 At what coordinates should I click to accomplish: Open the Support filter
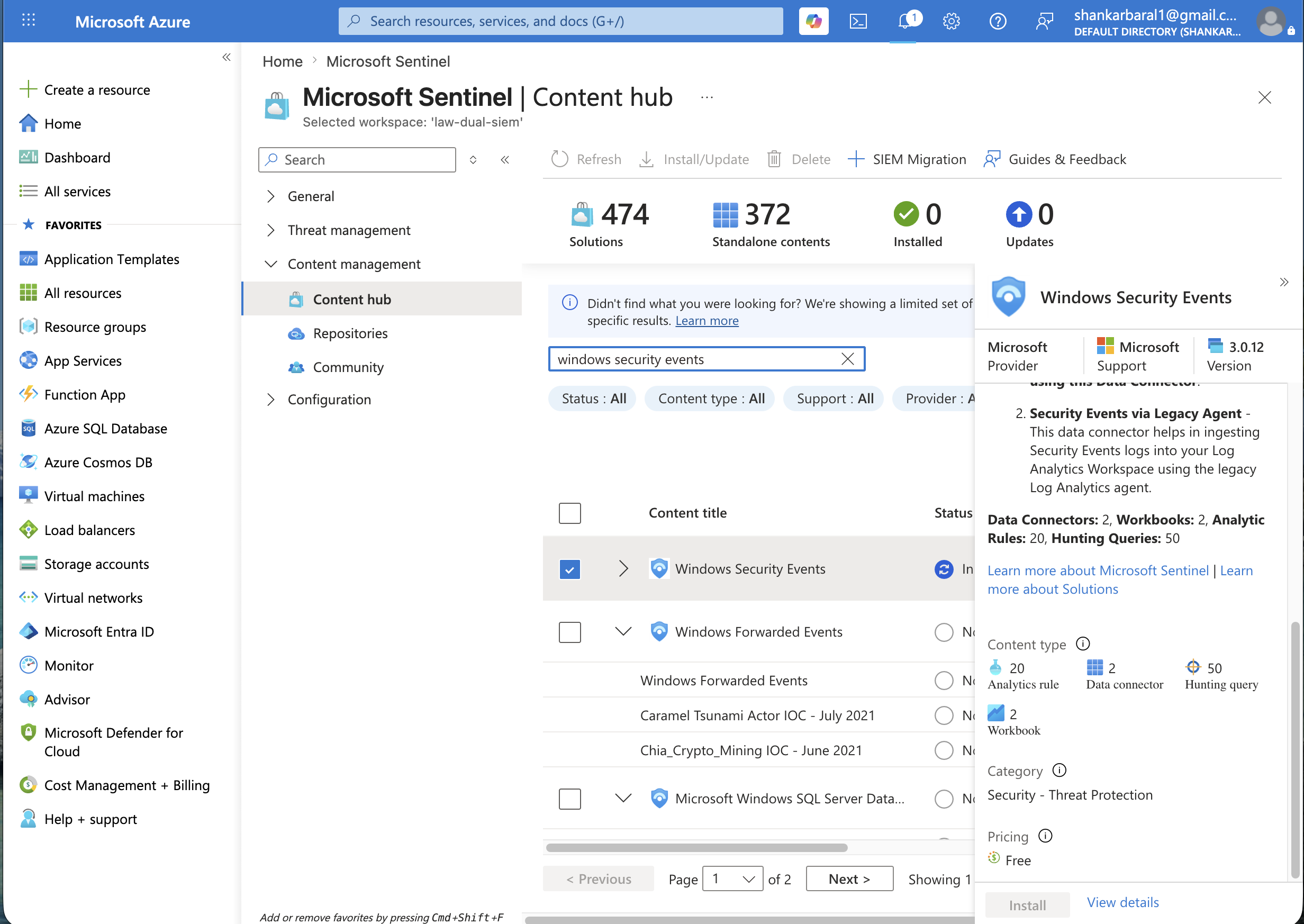pyautogui.click(x=834, y=398)
